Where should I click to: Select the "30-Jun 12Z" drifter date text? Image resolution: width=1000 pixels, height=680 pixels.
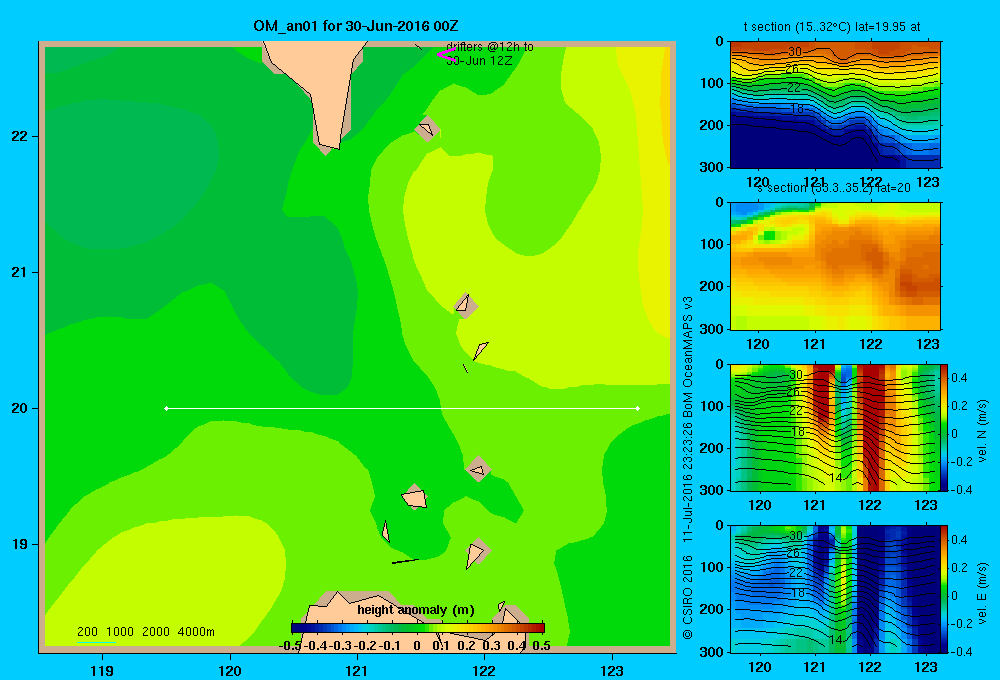click(x=479, y=61)
